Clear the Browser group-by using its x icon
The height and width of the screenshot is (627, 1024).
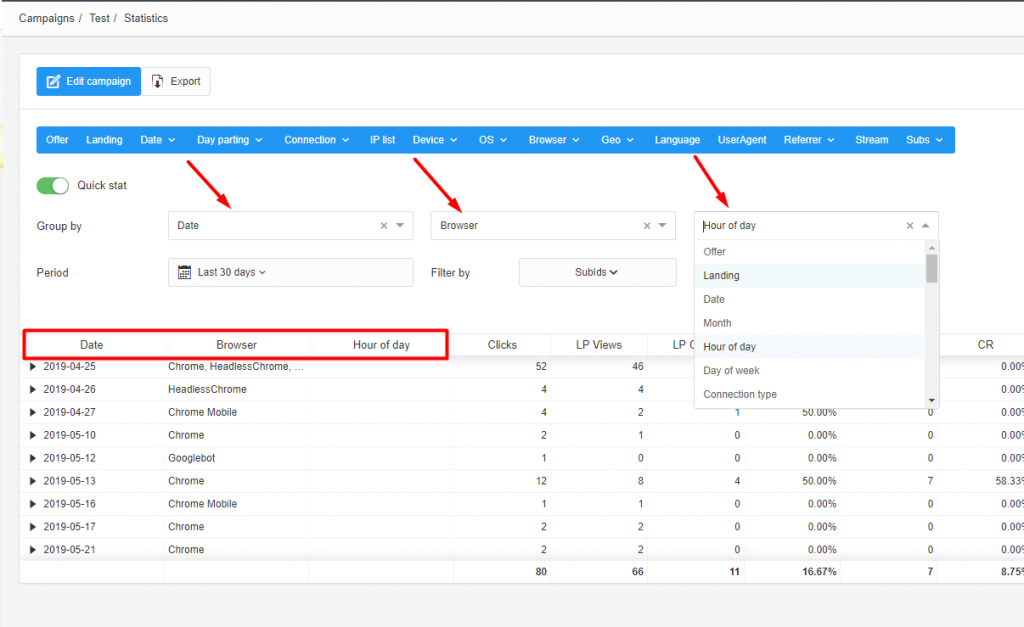click(646, 225)
